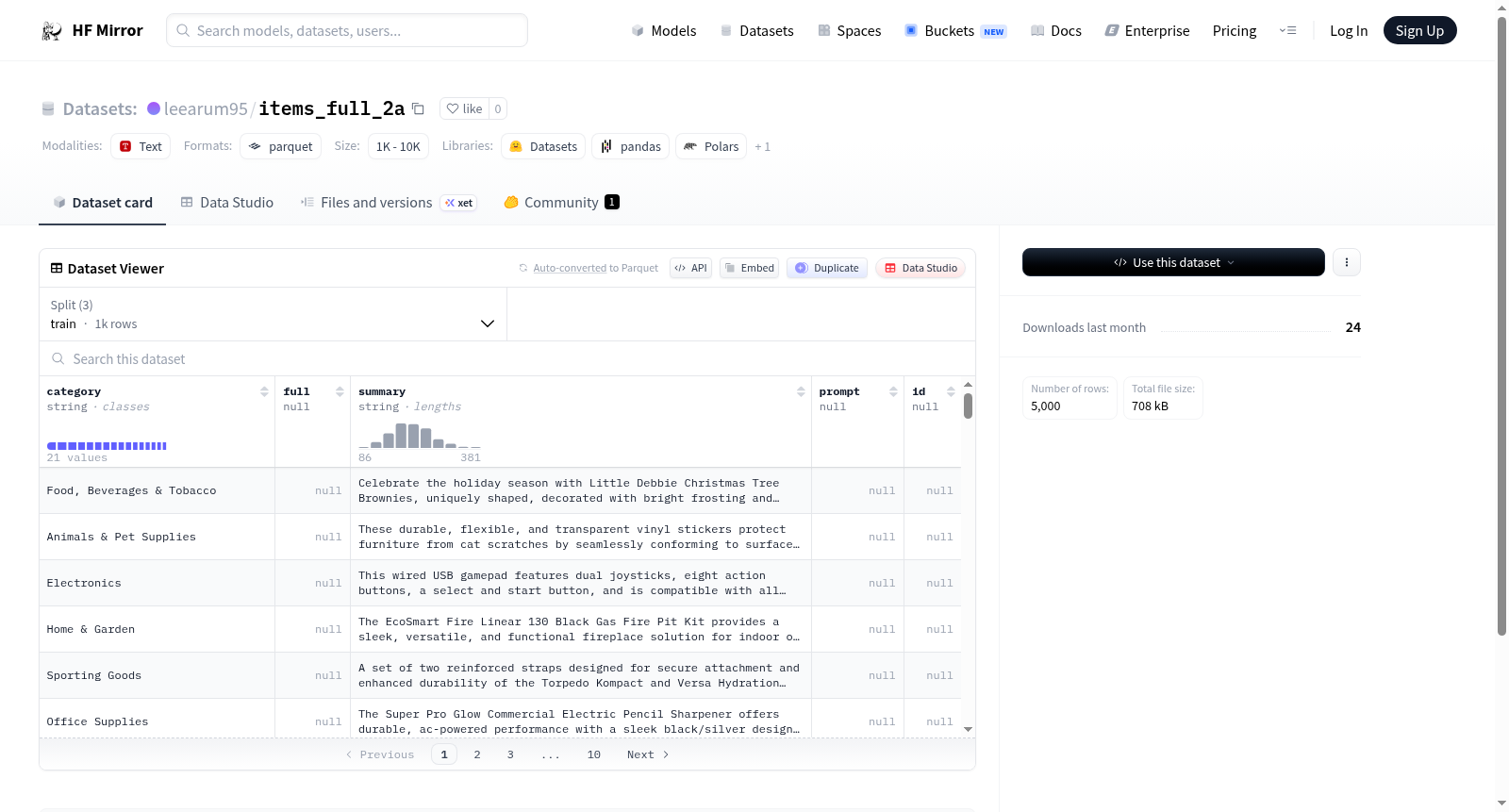1509x812 pixels.
Task: Sort the category column
Action: tap(264, 391)
